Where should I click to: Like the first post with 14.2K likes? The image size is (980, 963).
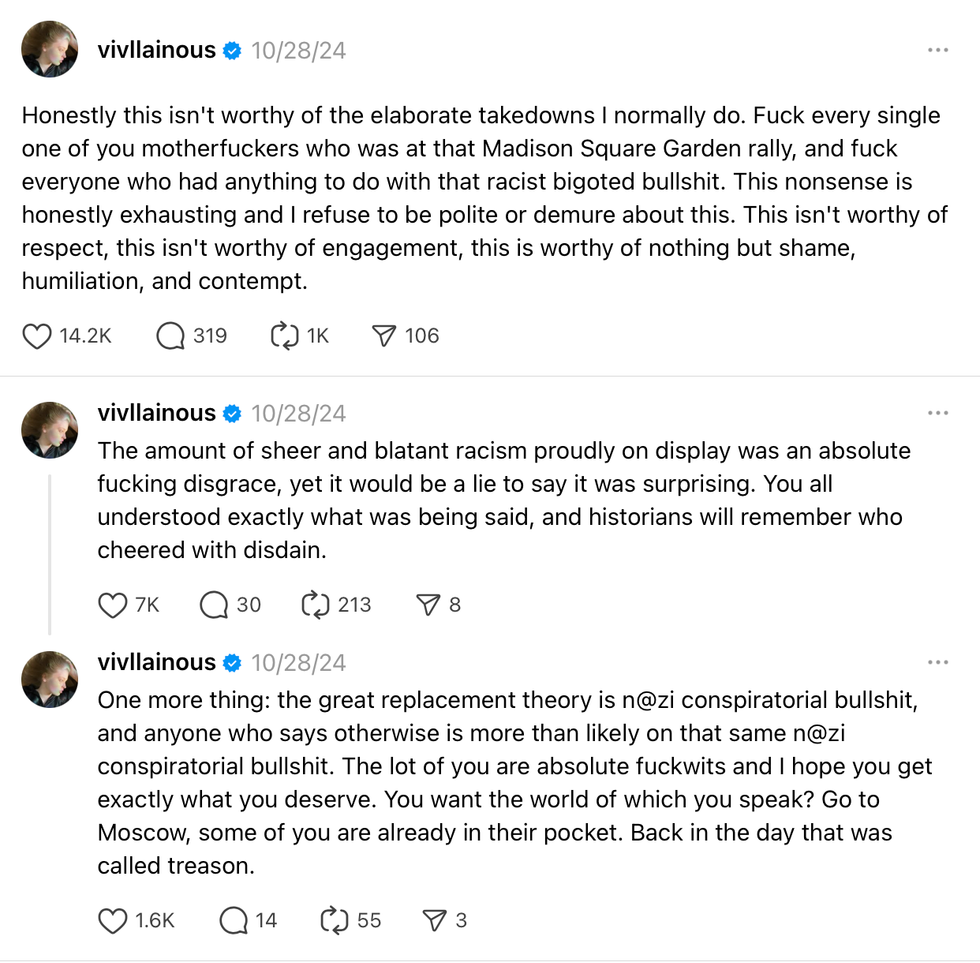[x=37, y=336]
